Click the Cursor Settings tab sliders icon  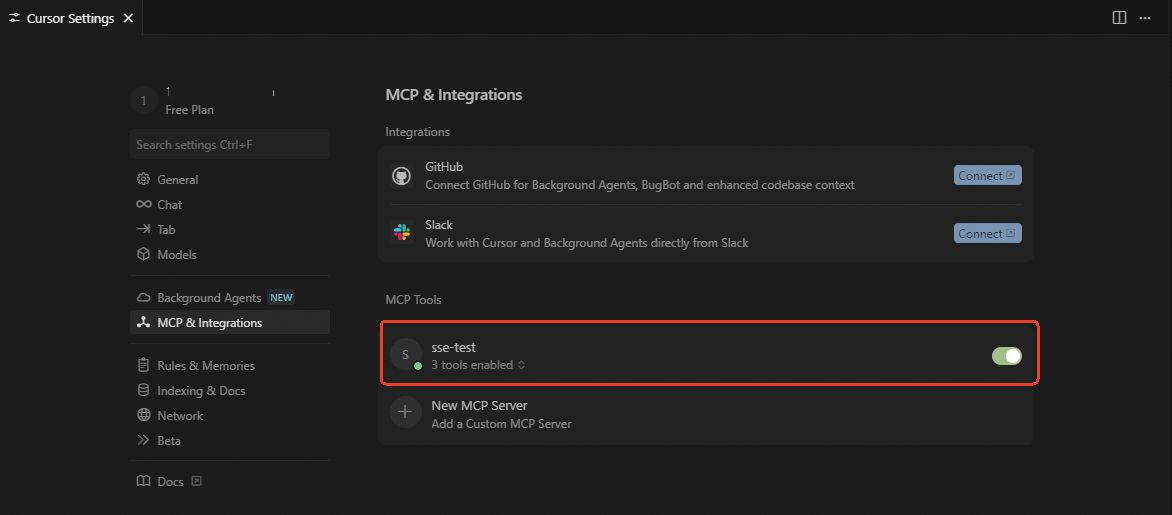click(14, 18)
